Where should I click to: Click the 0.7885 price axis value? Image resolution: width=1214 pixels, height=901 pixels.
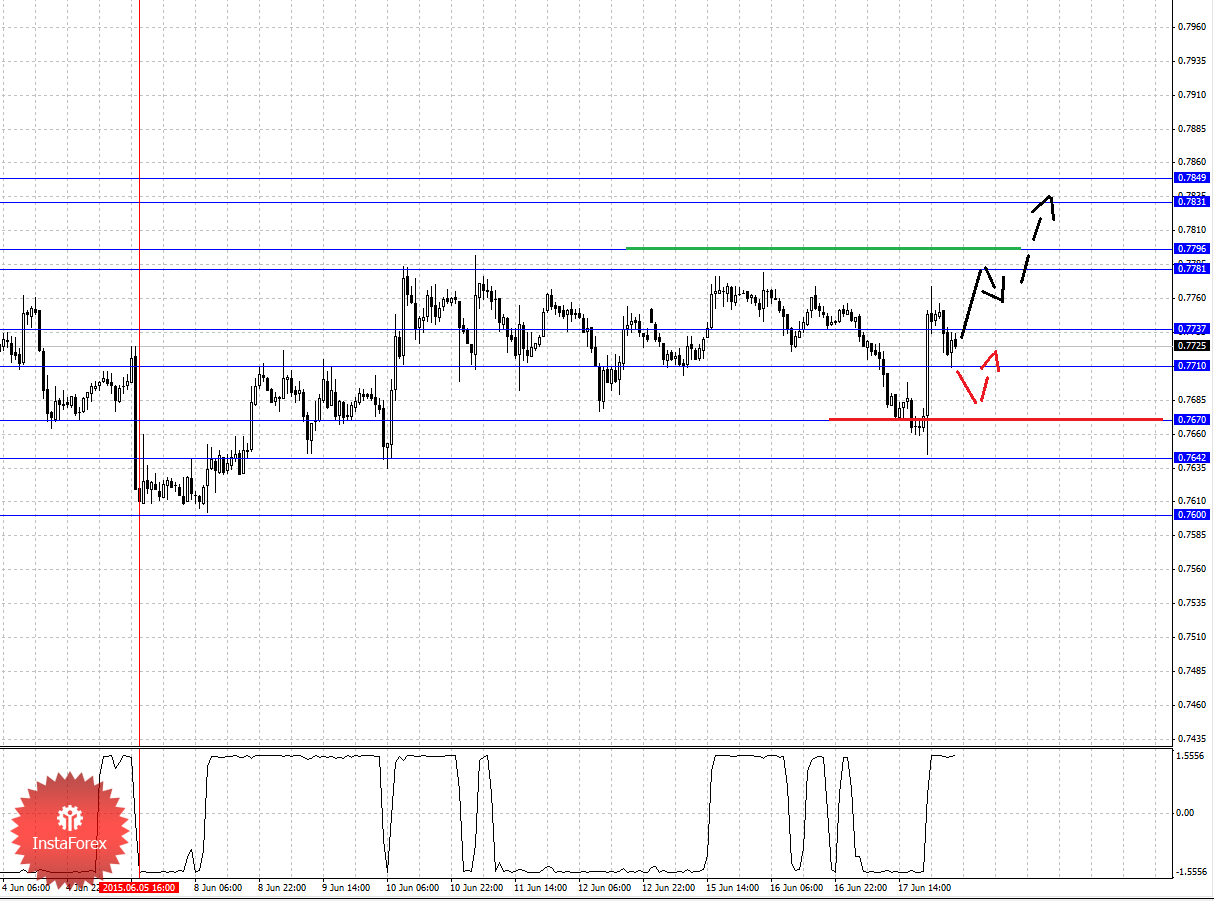(1192, 128)
